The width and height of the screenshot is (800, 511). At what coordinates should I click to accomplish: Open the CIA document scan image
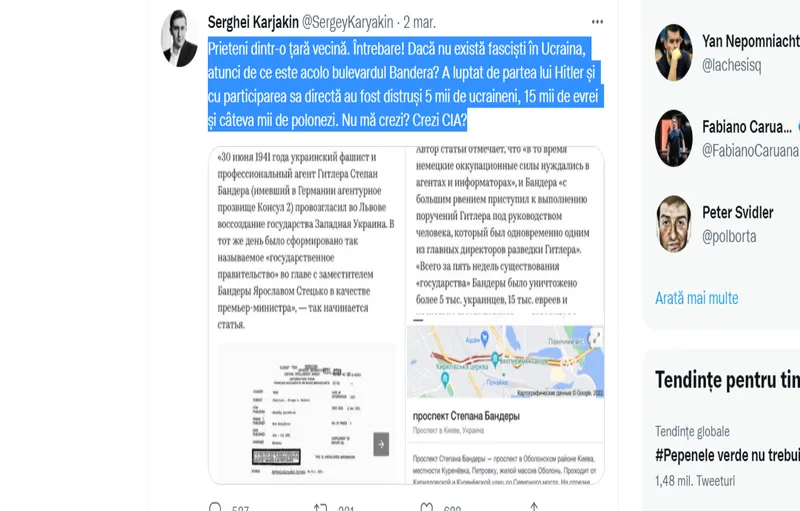pyautogui.click(x=306, y=414)
